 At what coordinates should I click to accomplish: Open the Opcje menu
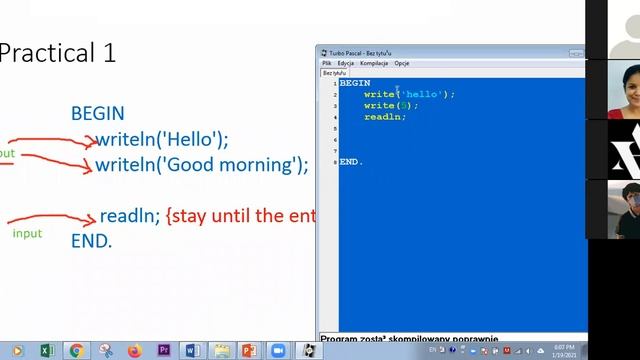402,63
